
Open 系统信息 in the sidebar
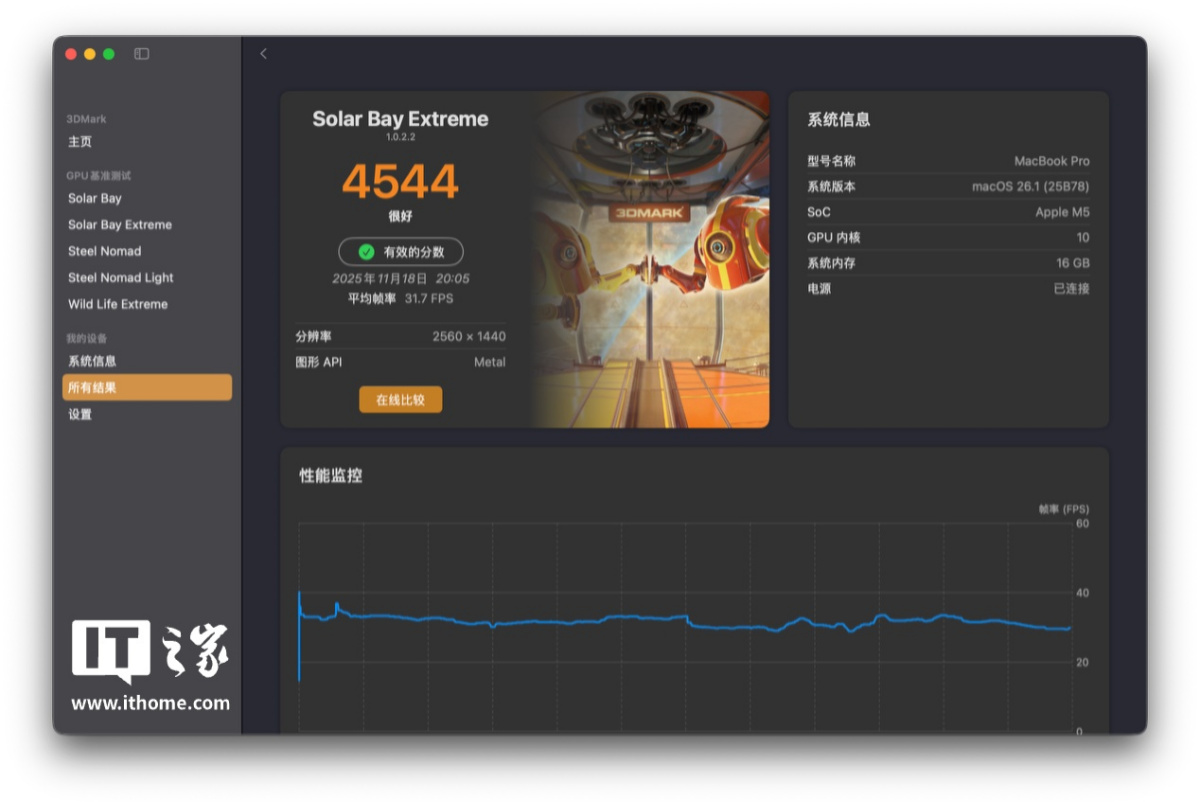coord(92,361)
